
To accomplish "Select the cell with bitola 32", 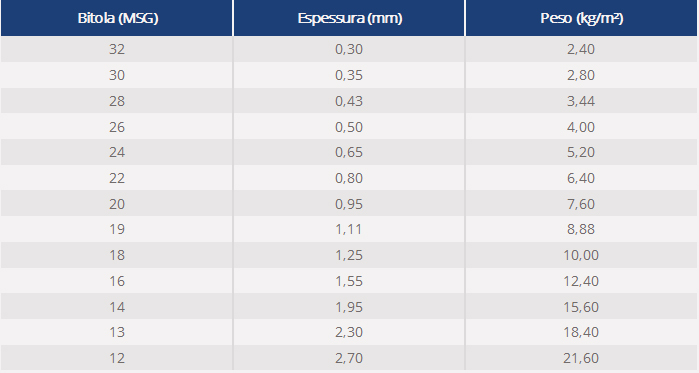I will tap(117, 49).
